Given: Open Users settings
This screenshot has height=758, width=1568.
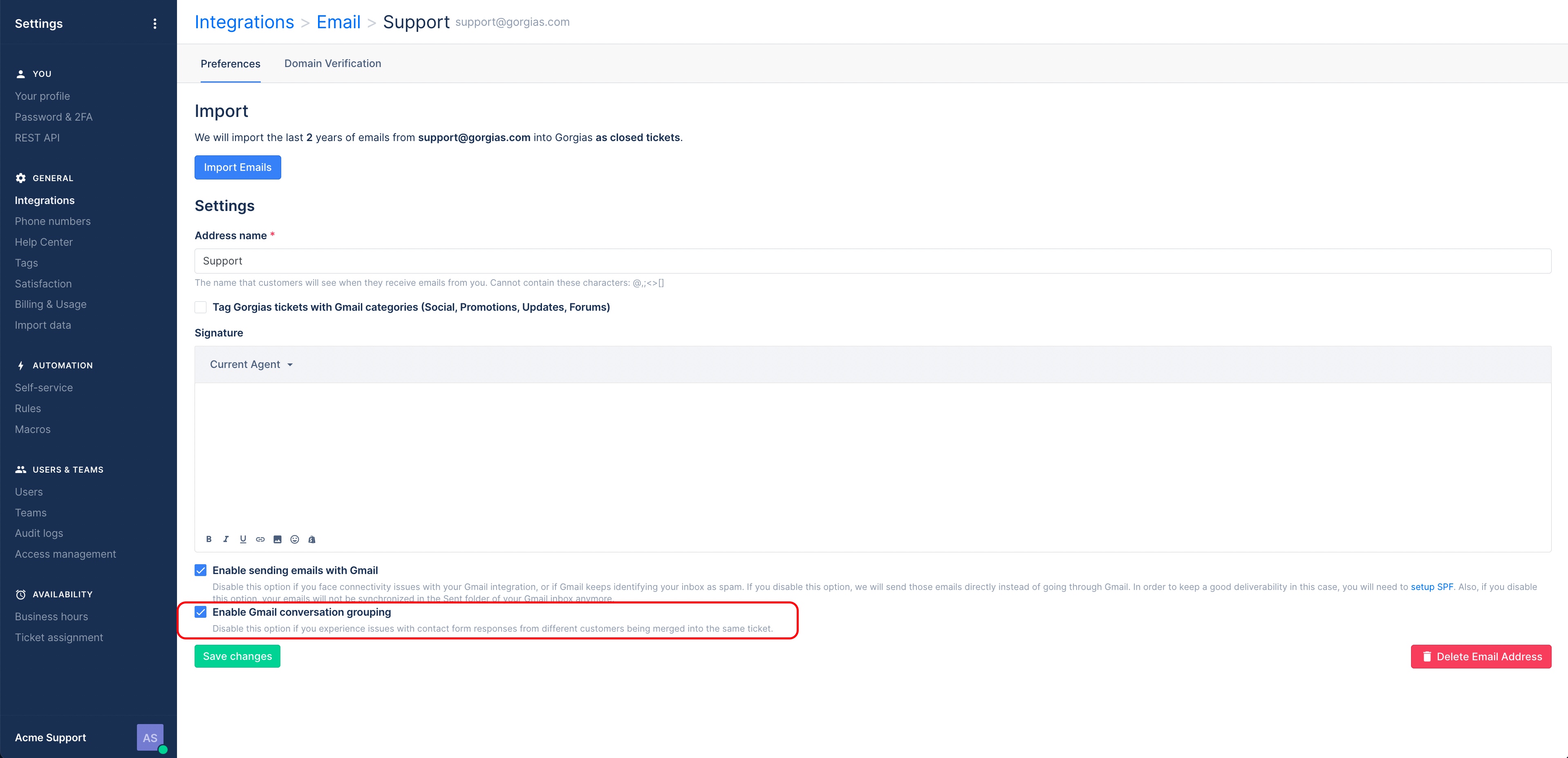Looking at the screenshot, I should [29, 492].
